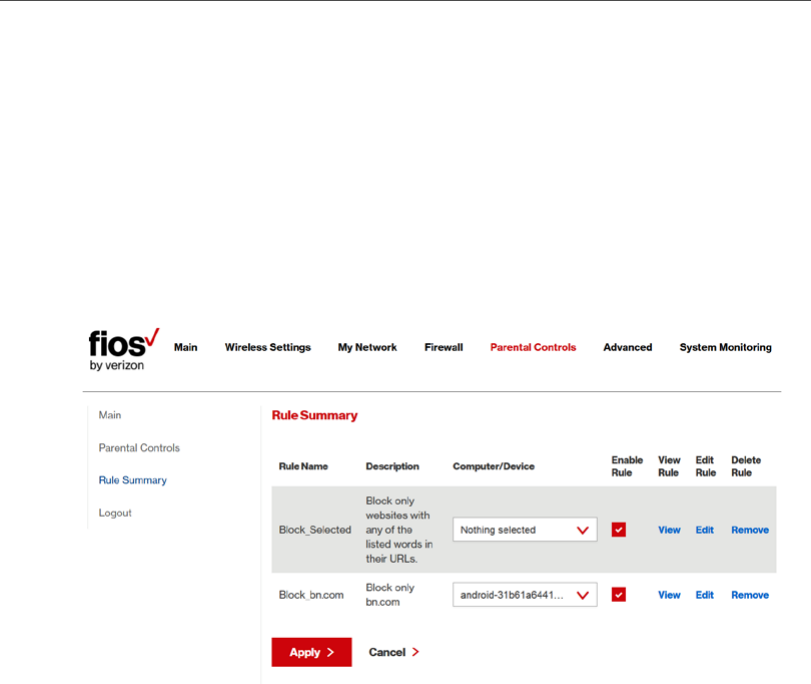Remove the Block_Selected rule
This screenshot has width=811, height=684.
tap(750, 530)
